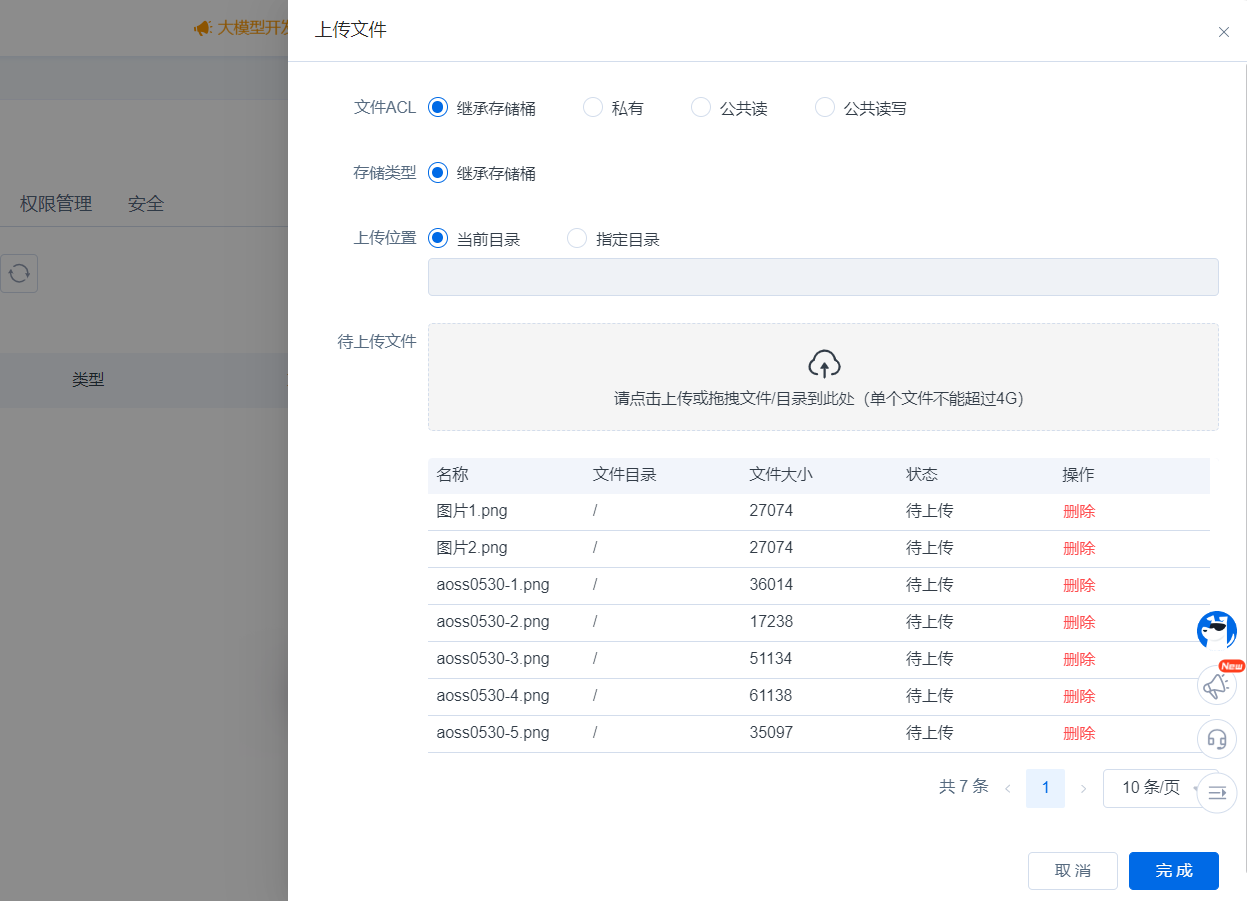Viewport: 1247px width, 901px height.
Task: Delete 图片1.png via its 删除 link
Action: pyautogui.click(x=1079, y=511)
